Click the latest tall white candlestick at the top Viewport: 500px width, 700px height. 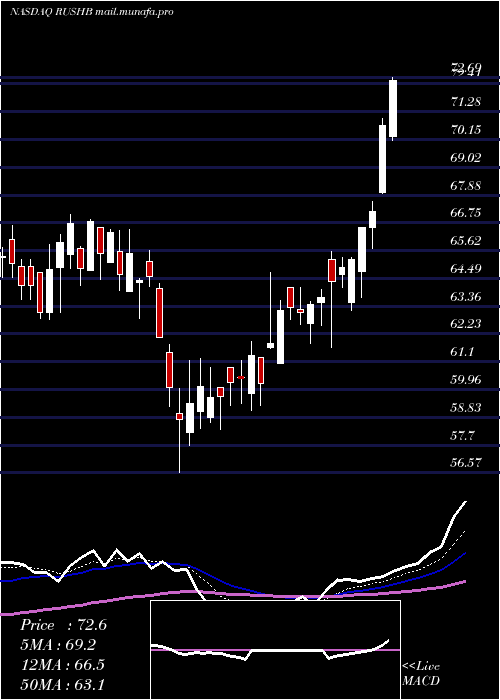(x=393, y=108)
